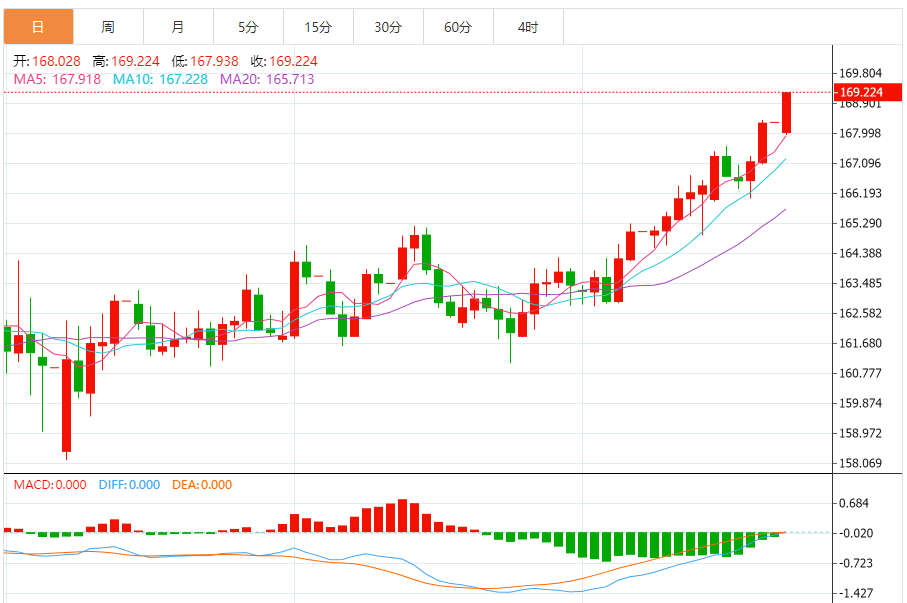Screen dimensions: 907x603
Task: Click the 低: 167.938 low value
Action: (x=205, y=61)
